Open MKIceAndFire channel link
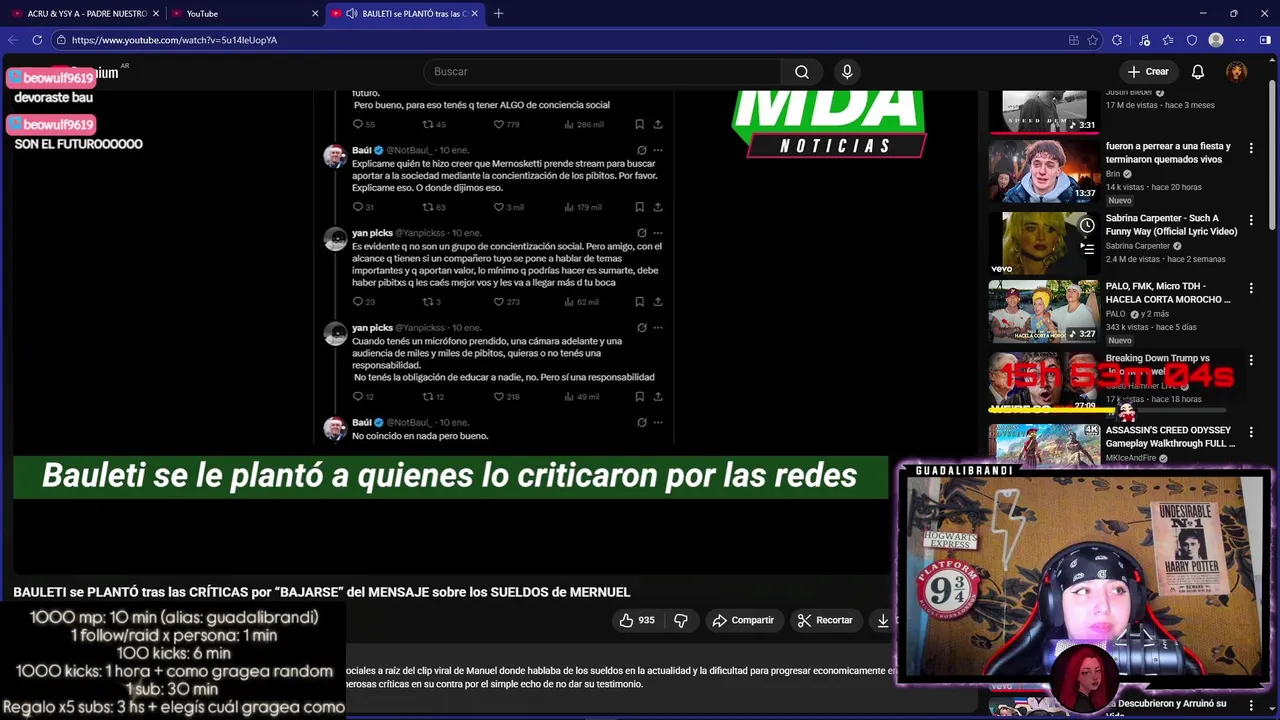The image size is (1280, 720). click(1131, 458)
